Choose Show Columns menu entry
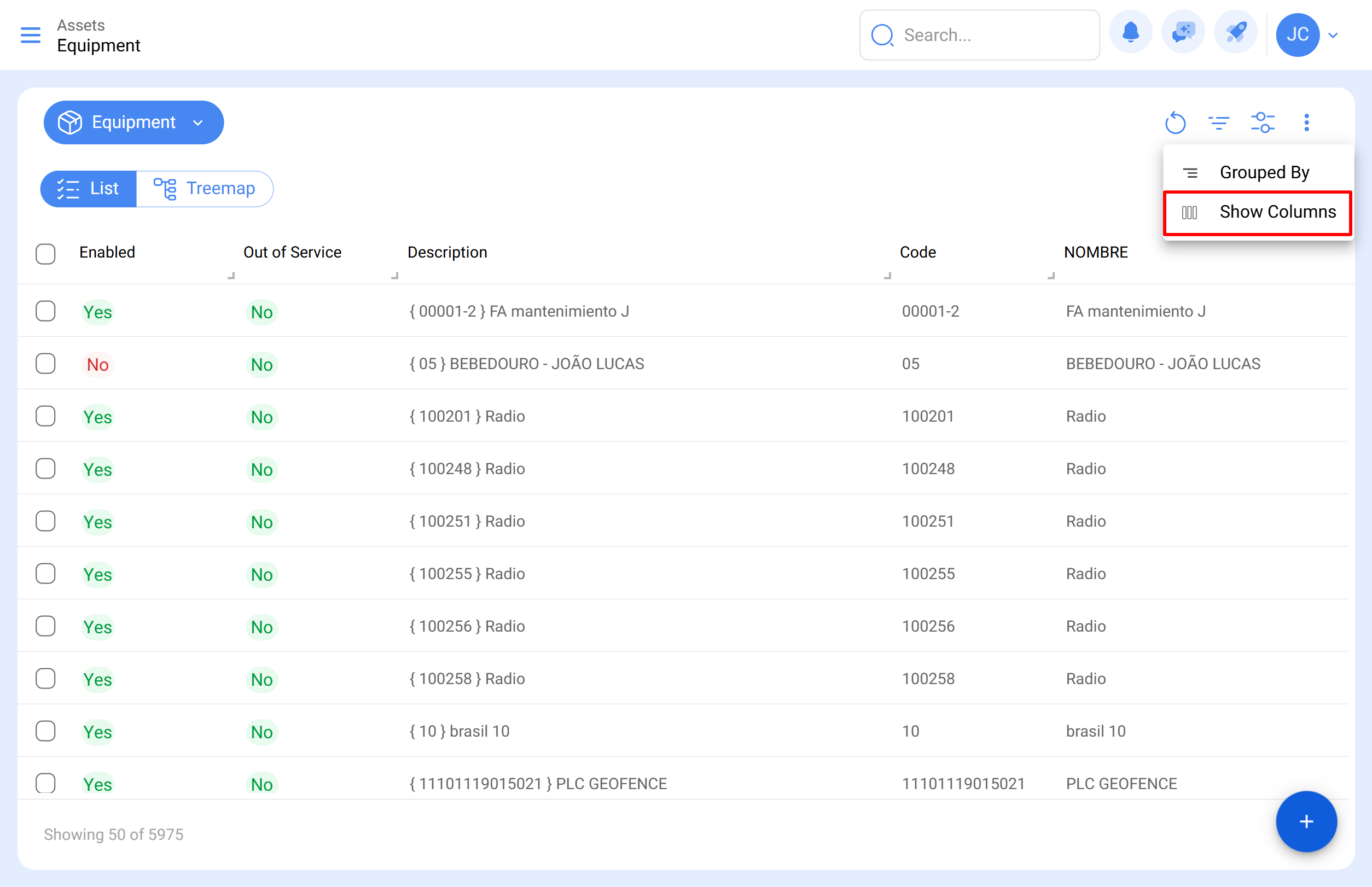Screen dimensions: 1372x887 pyautogui.click(x=1258, y=212)
